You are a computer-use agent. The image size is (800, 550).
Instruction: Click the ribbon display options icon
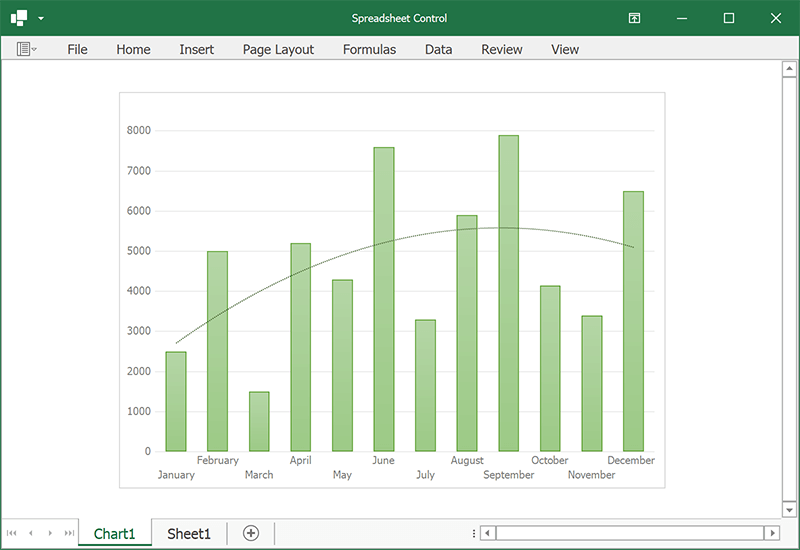tap(634, 18)
